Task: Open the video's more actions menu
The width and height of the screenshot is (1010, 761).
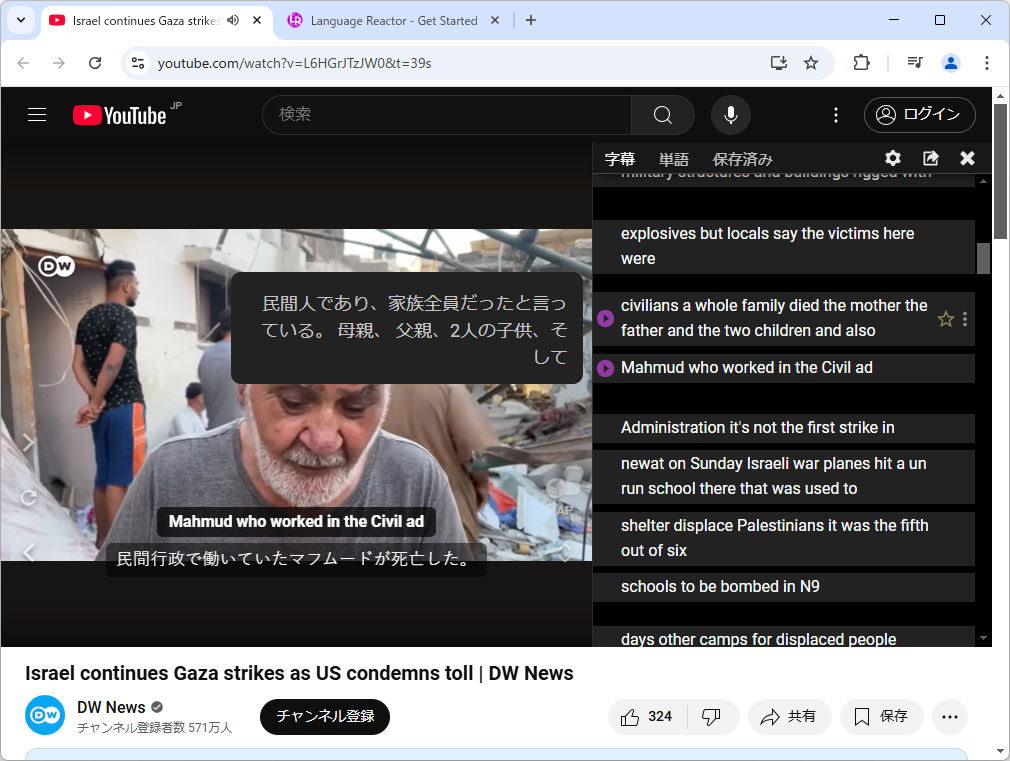Action: pyautogui.click(x=949, y=716)
